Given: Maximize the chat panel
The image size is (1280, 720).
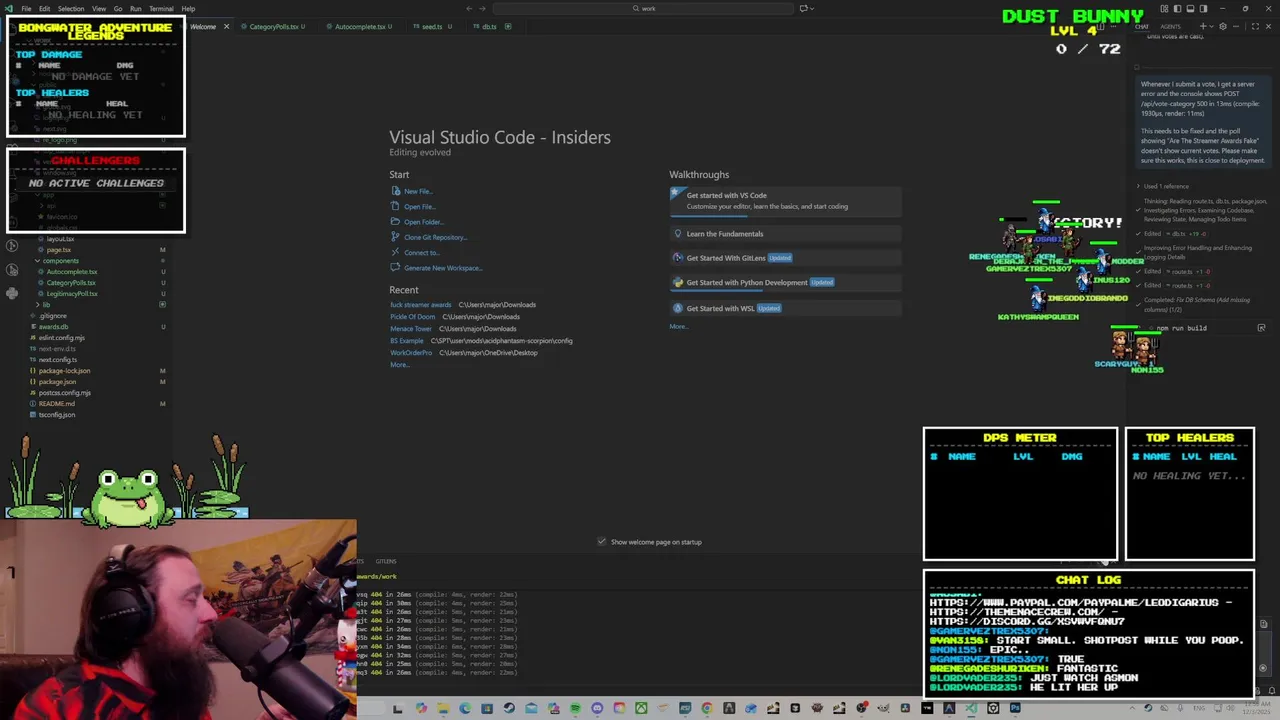Looking at the screenshot, I should pos(1255,27).
